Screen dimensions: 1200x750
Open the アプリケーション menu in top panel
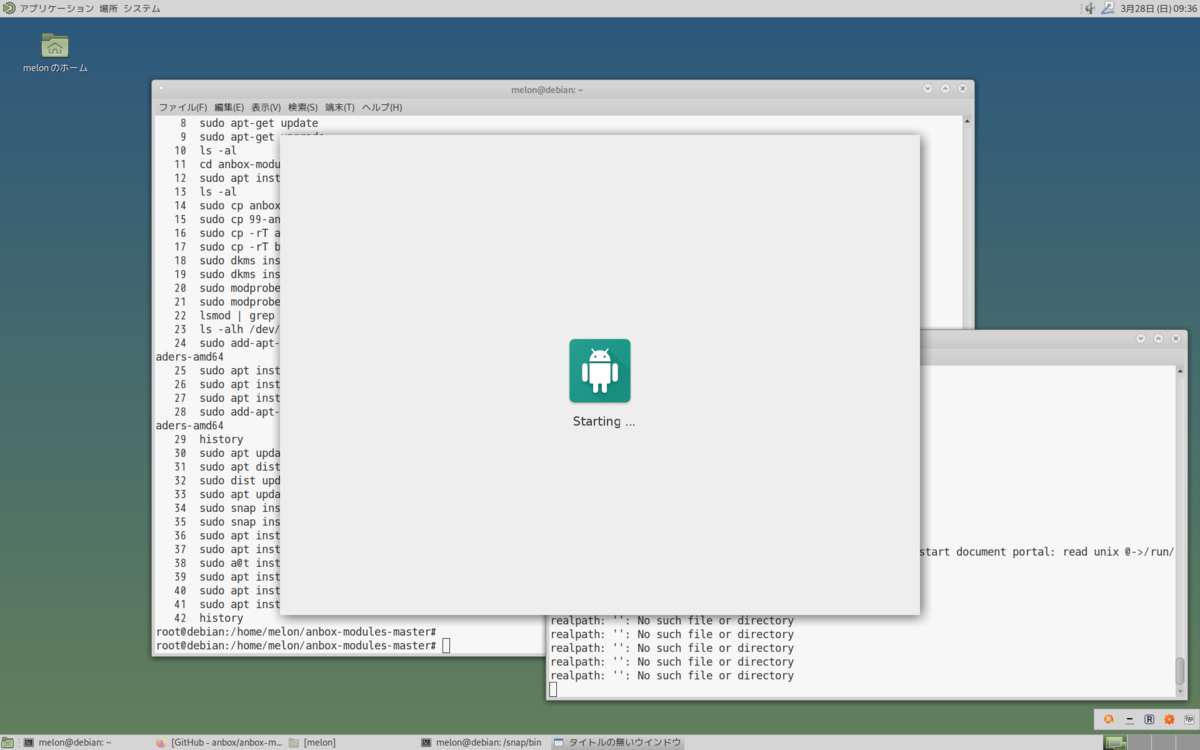[57, 8]
